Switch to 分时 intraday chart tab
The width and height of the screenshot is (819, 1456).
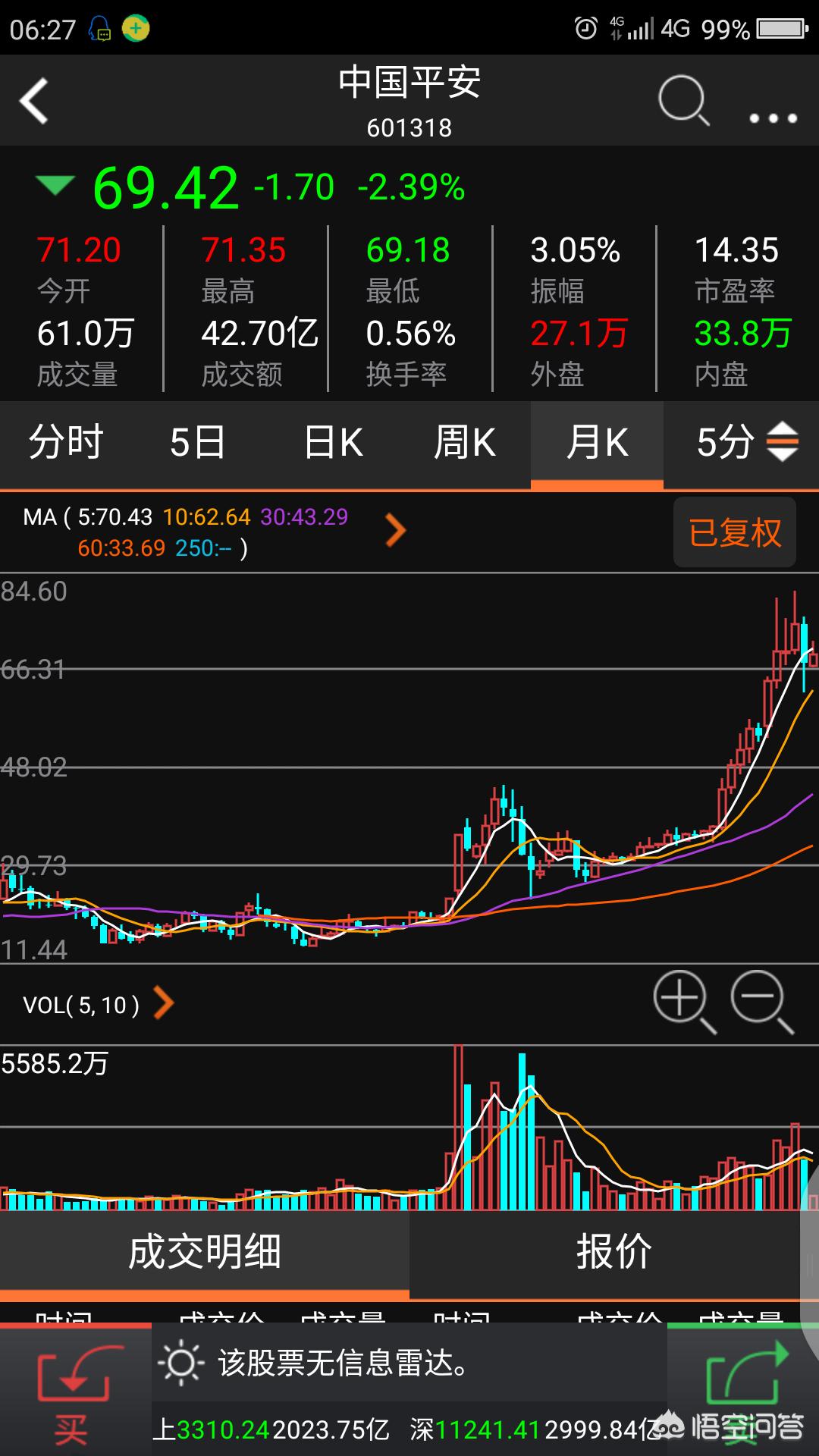66,442
